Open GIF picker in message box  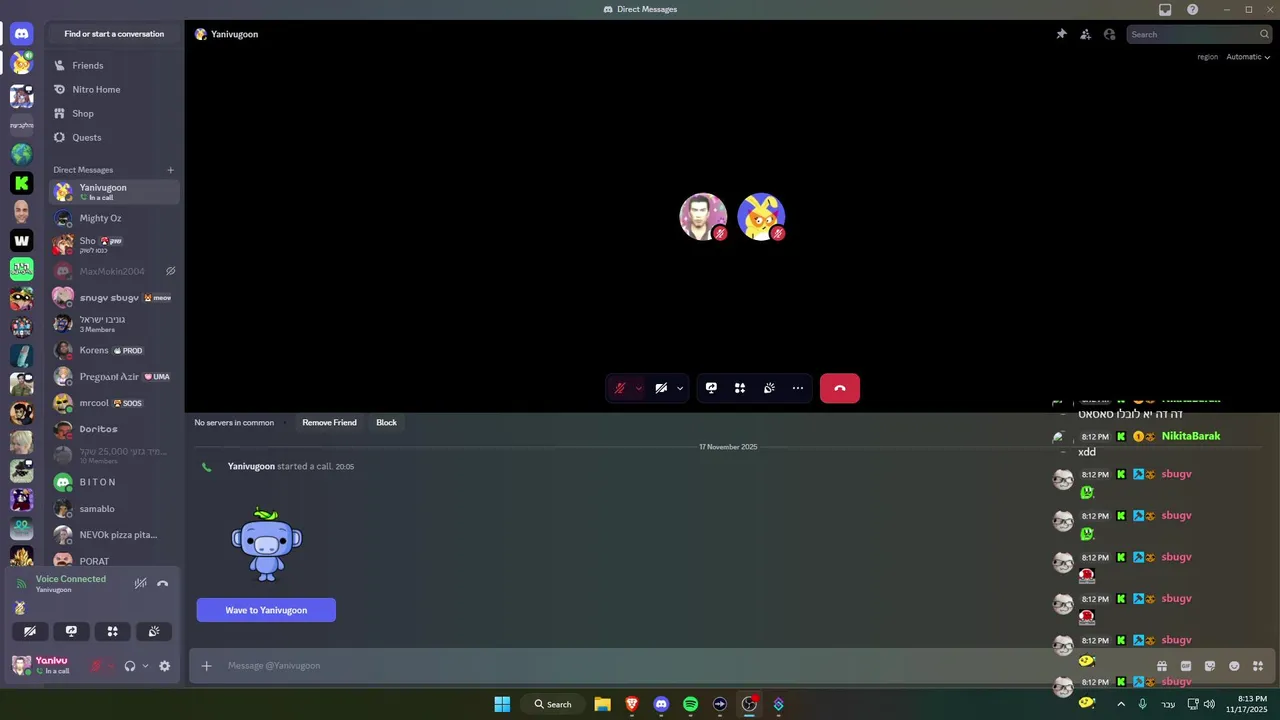pyautogui.click(x=1186, y=666)
